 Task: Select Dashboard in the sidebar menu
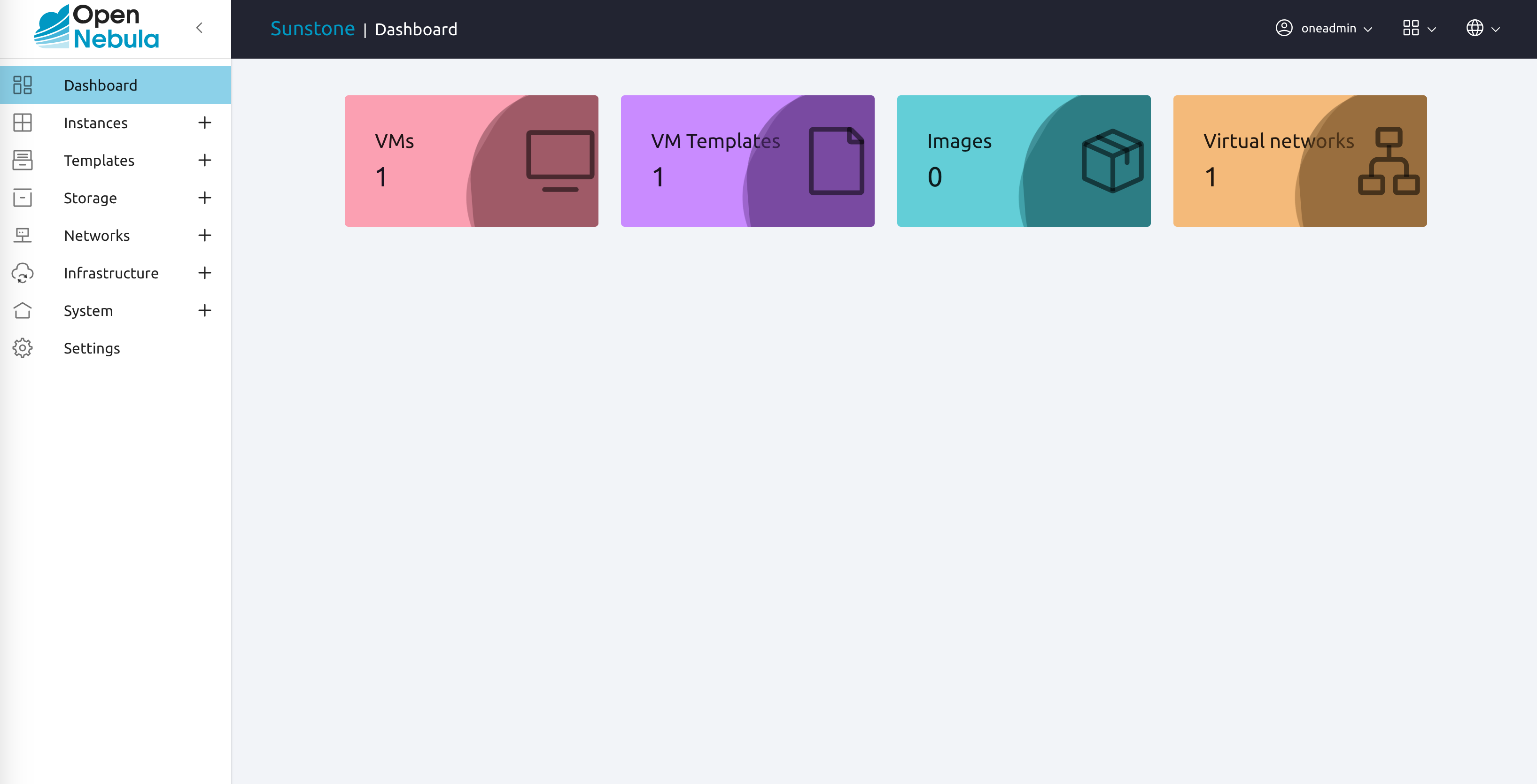(x=115, y=85)
